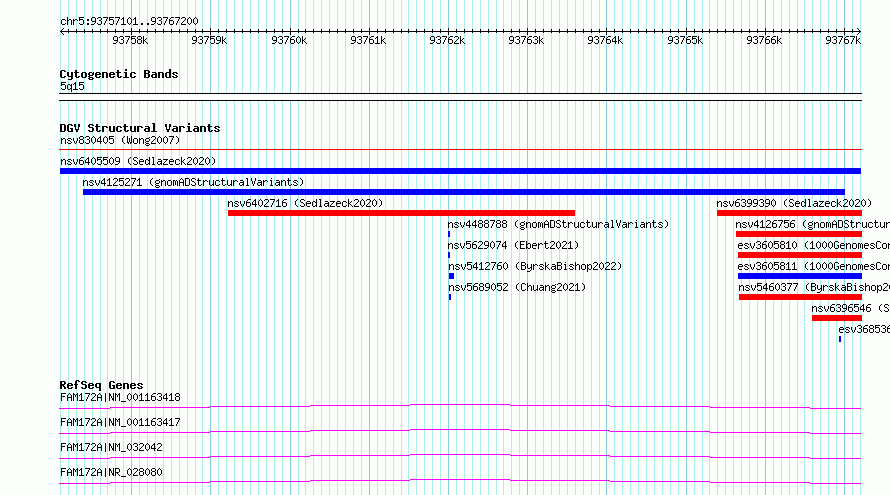
Task: Open gene FAM172A|NR_028080 label
Action: 111,472
